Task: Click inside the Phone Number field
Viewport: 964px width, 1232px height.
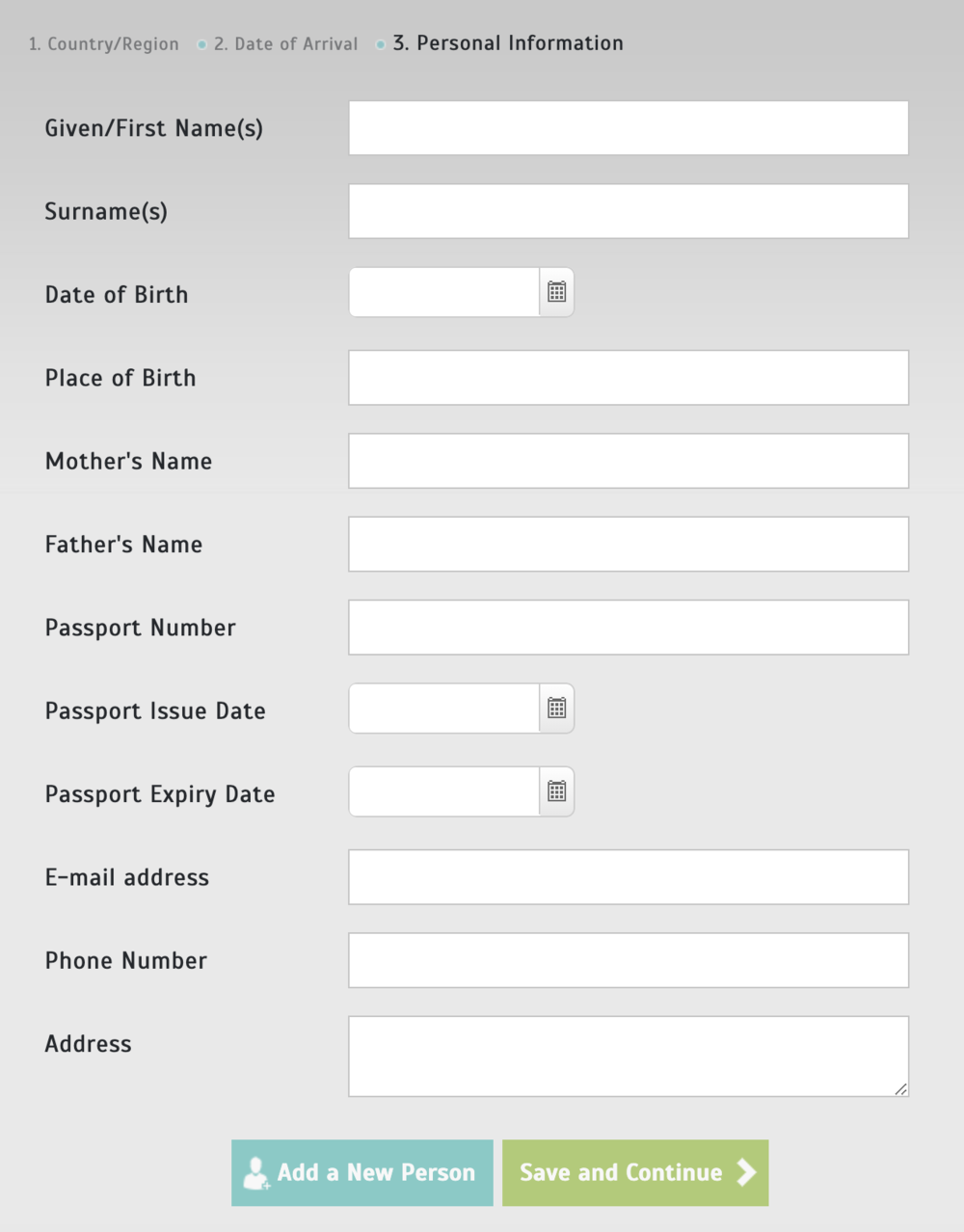Action: tap(629, 960)
